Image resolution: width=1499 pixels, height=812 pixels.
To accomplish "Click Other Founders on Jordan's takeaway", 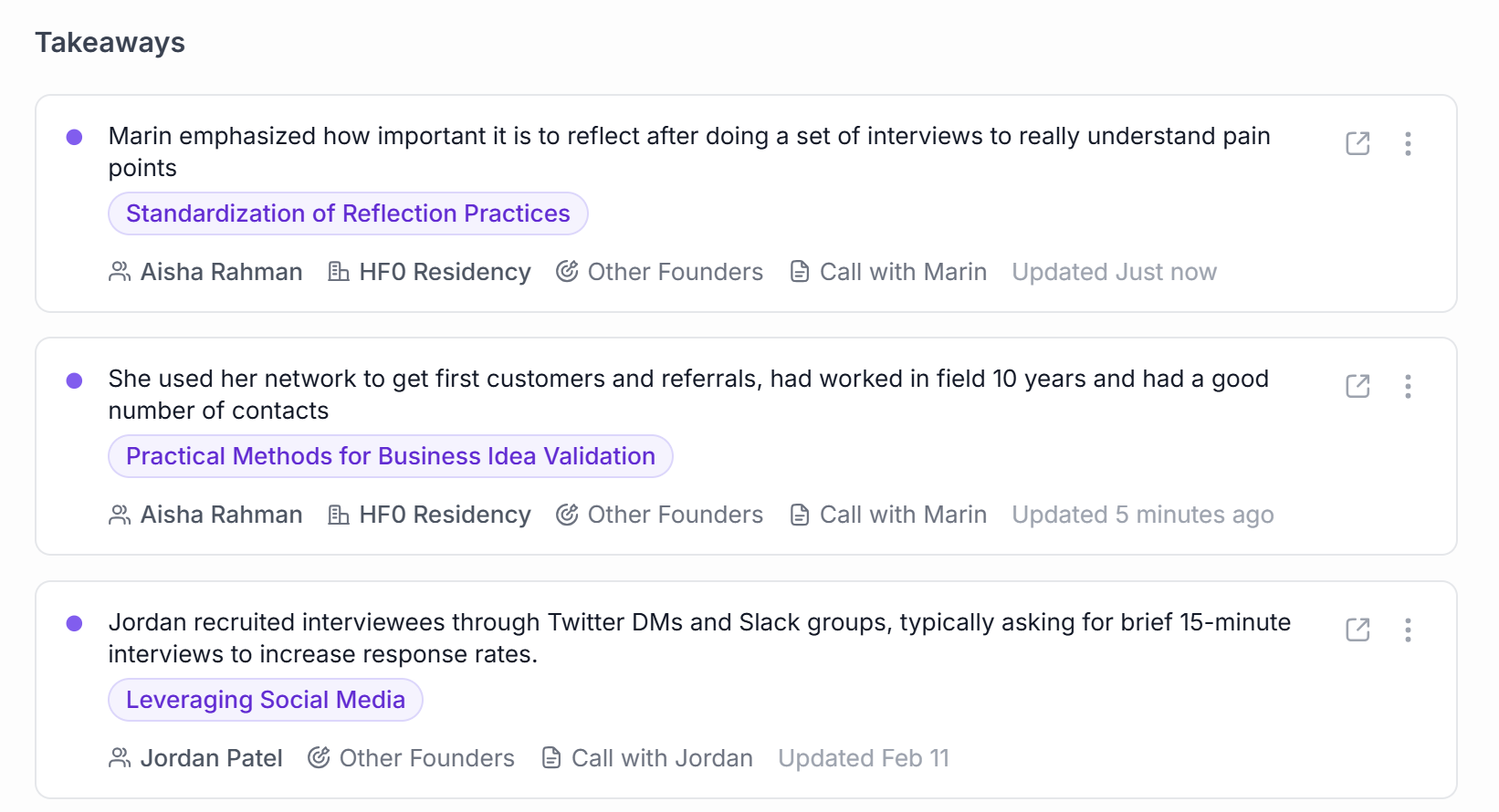I will click(426, 758).
